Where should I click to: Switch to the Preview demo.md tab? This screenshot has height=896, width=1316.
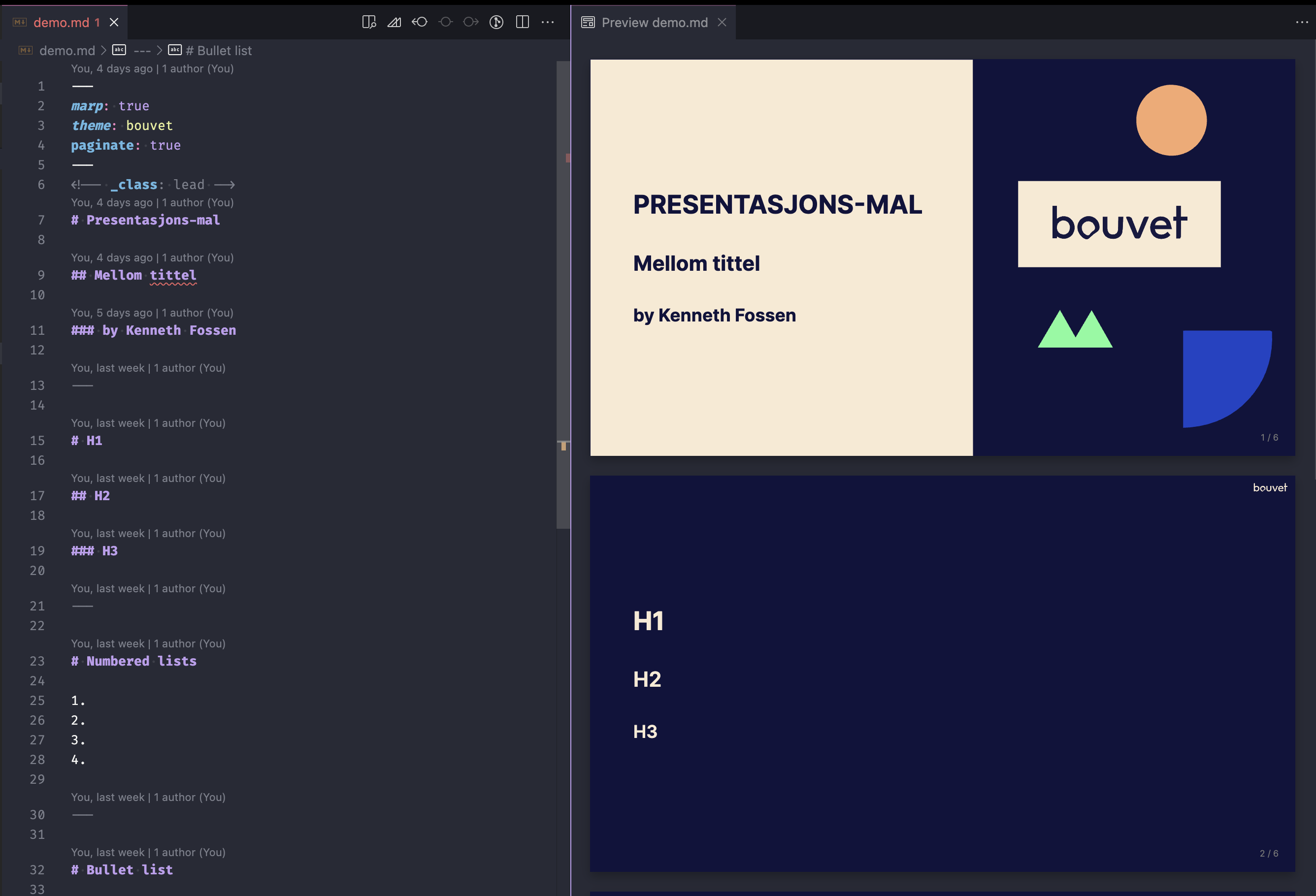(x=654, y=22)
